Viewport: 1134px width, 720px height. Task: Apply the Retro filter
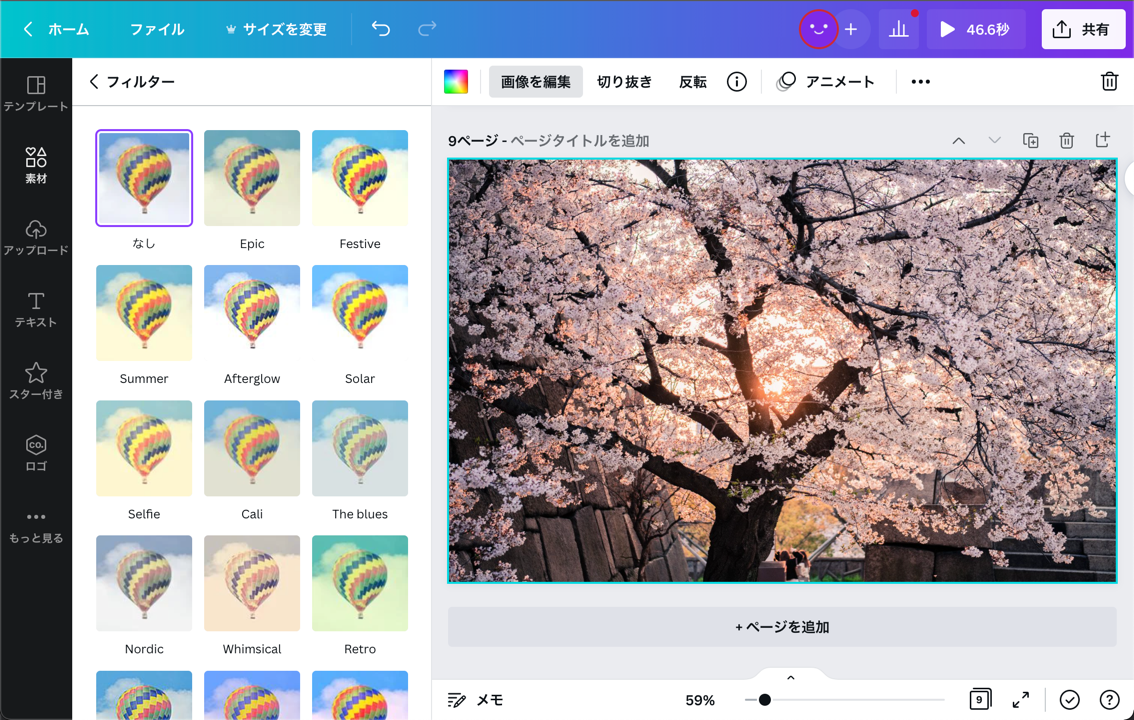pos(359,583)
